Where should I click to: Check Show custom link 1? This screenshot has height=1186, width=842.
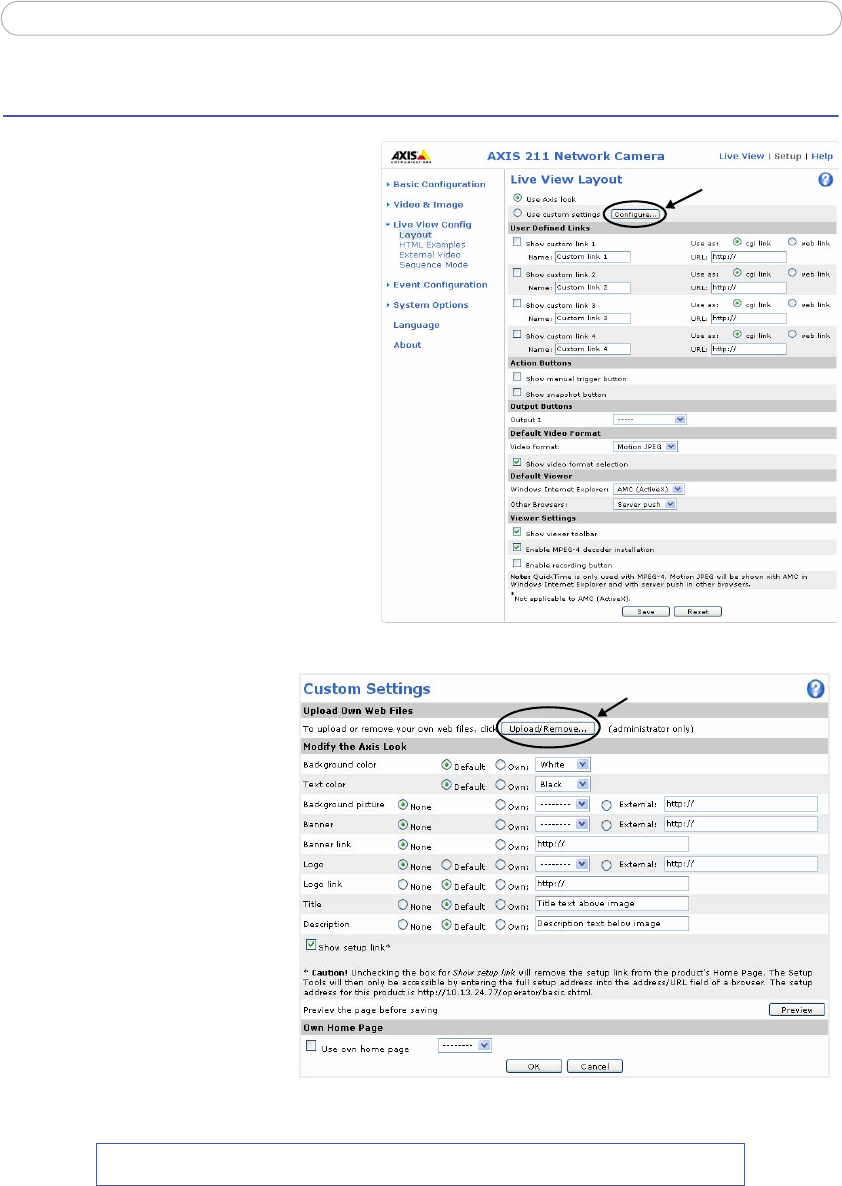coord(517,242)
